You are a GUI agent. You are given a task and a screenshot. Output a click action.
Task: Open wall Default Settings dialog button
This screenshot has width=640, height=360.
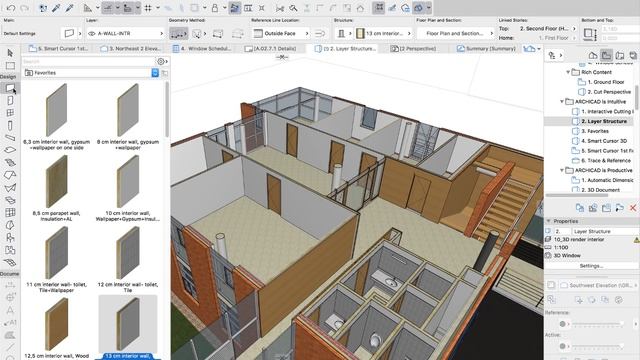click(x=69, y=33)
